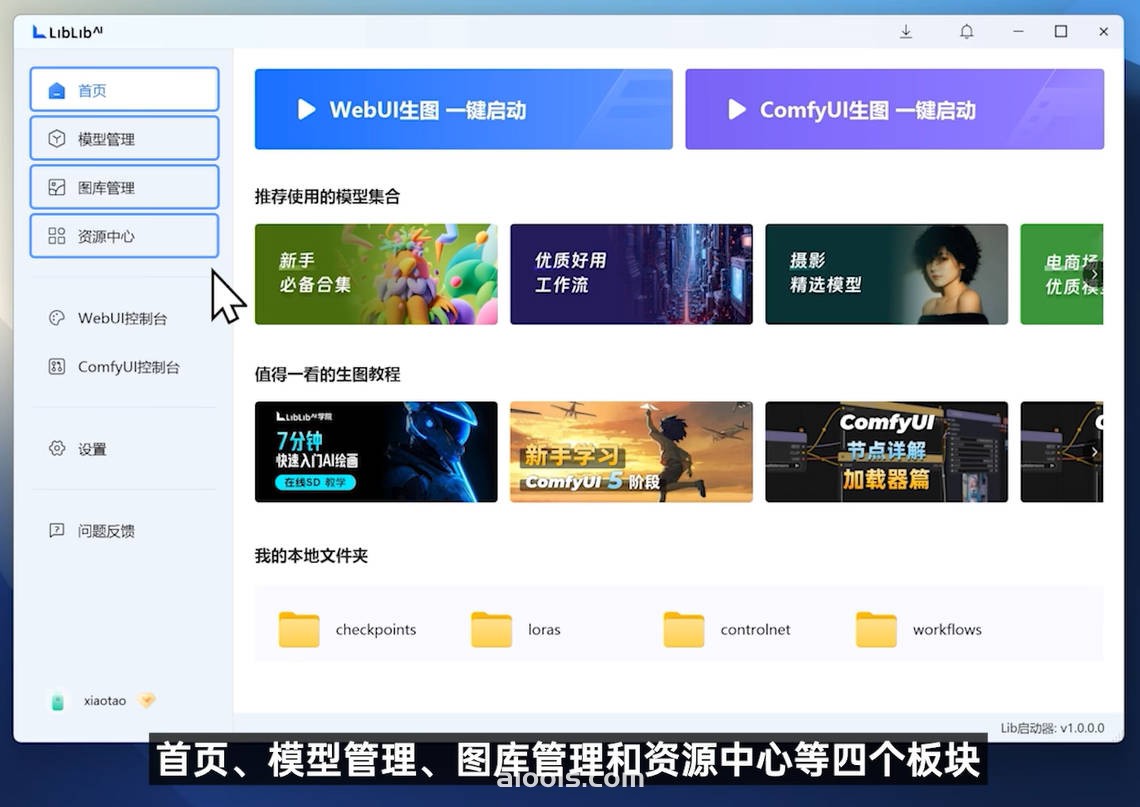Viewport: 1140px width, 807px height.
Task: Close the LibLib window
Action: pyautogui.click(x=1104, y=32)
